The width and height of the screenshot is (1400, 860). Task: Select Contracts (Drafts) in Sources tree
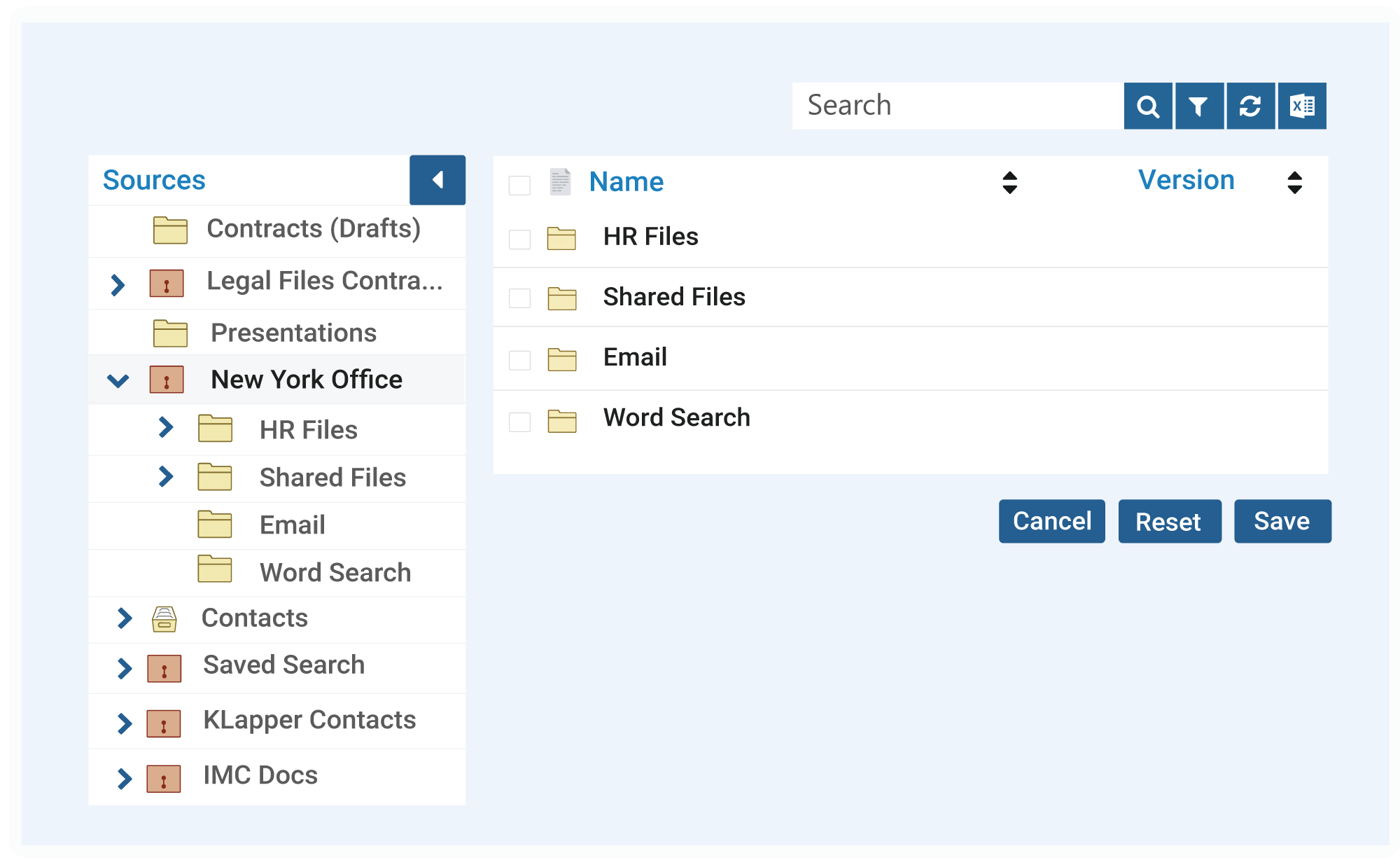click(314, 229)
